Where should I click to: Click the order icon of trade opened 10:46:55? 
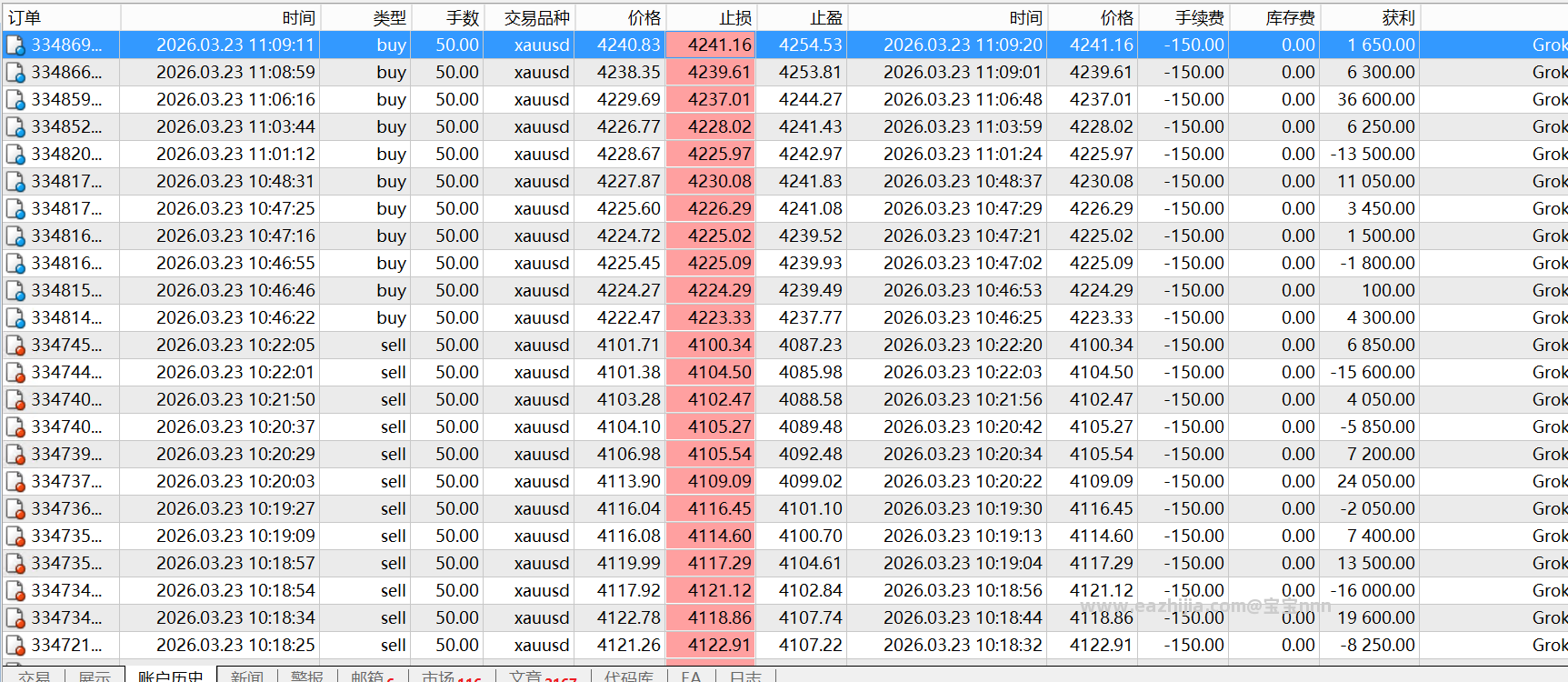(15, 264)
